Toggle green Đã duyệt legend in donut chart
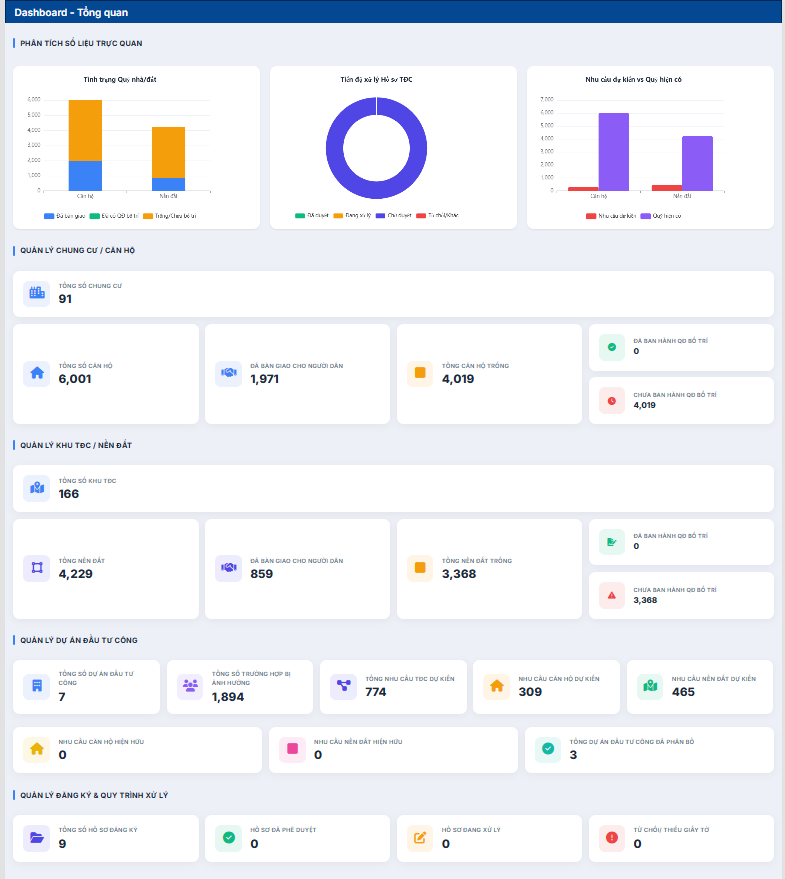The height and width of the screenshot is (879, 785). coord(312,215)
